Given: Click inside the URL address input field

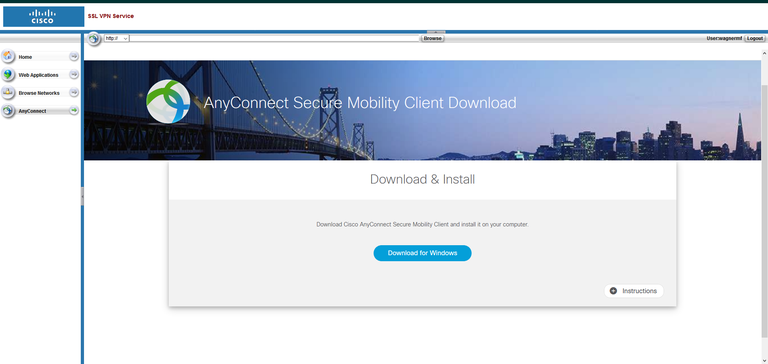Looking at the screenshot, I should (275, 38).
